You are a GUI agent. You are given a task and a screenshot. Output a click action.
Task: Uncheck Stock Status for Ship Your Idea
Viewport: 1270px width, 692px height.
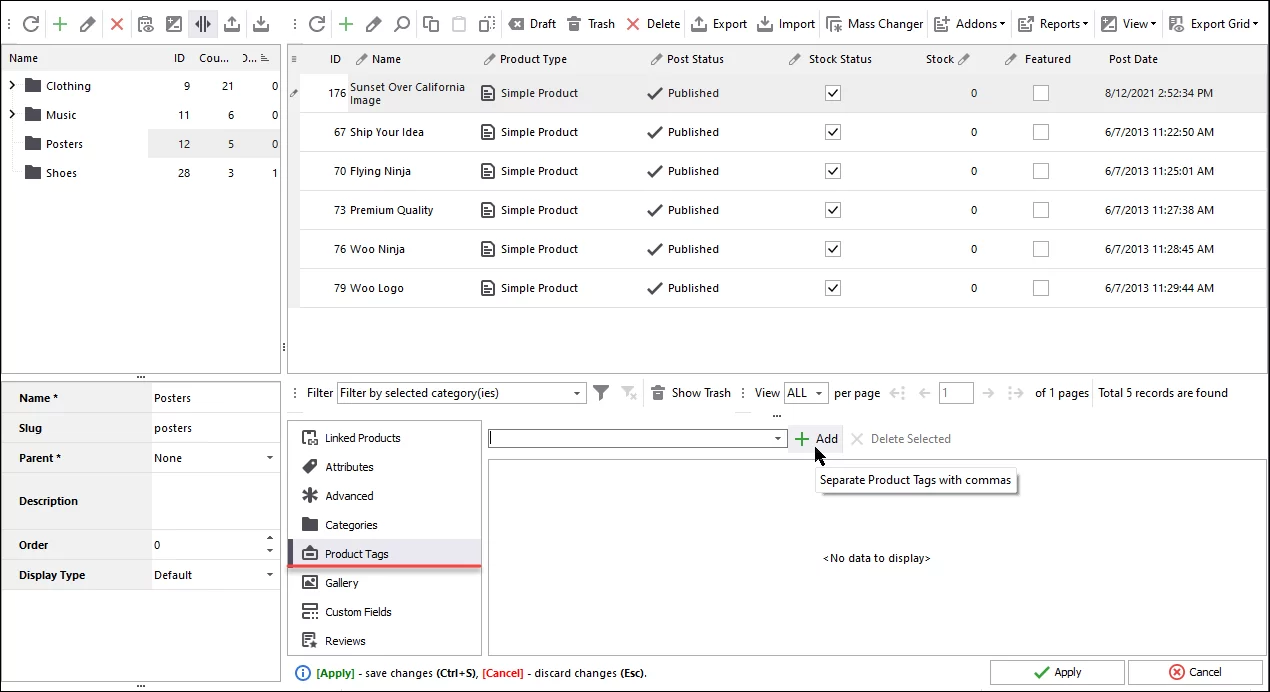pyautogui.click(x=833, y=132)
